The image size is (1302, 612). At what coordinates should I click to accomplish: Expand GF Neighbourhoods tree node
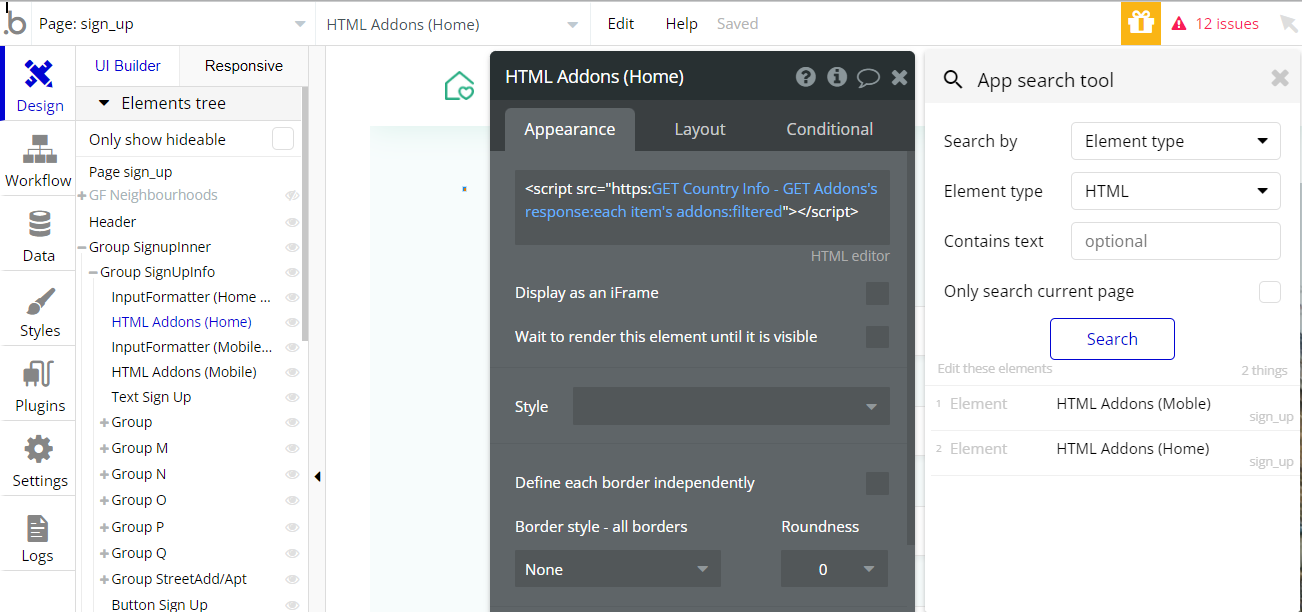coord(82,196)
